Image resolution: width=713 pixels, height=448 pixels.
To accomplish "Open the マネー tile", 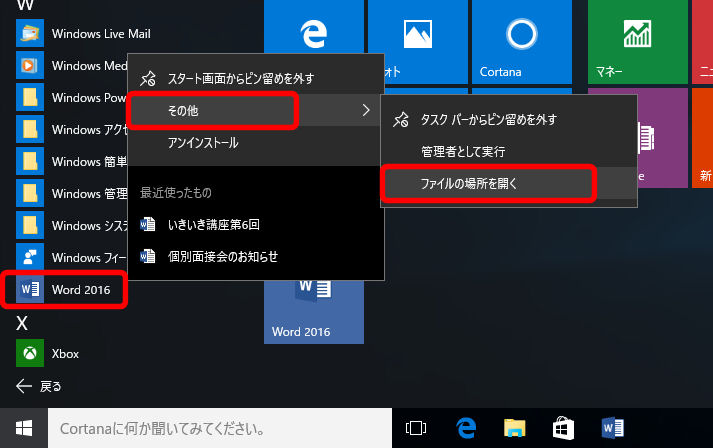I will pyautogui.click(x=638, y=42).
